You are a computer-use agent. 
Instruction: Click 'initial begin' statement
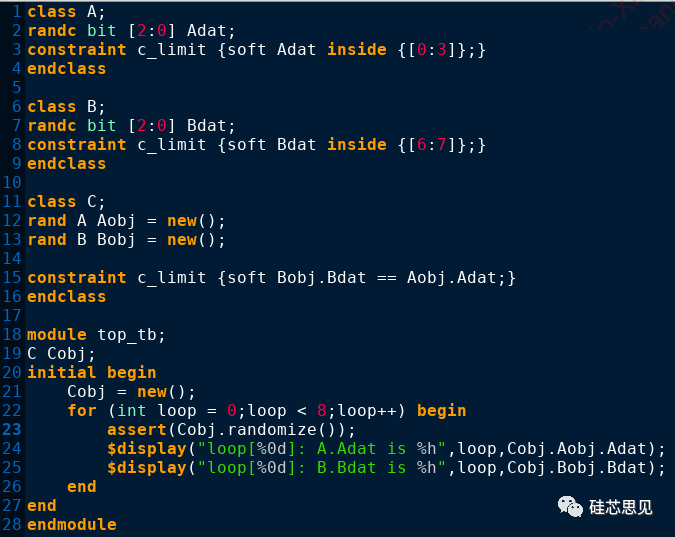(92, 372)
